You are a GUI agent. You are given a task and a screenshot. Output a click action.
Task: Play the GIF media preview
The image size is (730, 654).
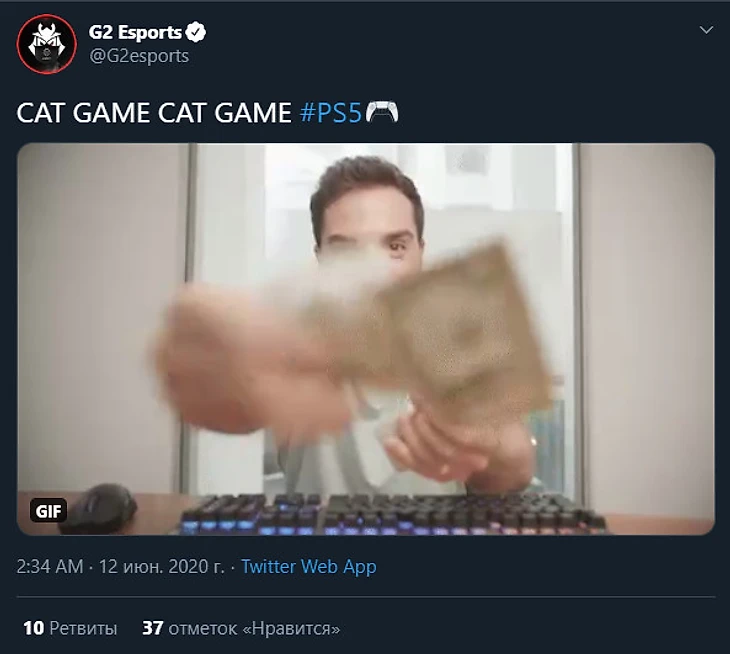click(x=366, y=339)
